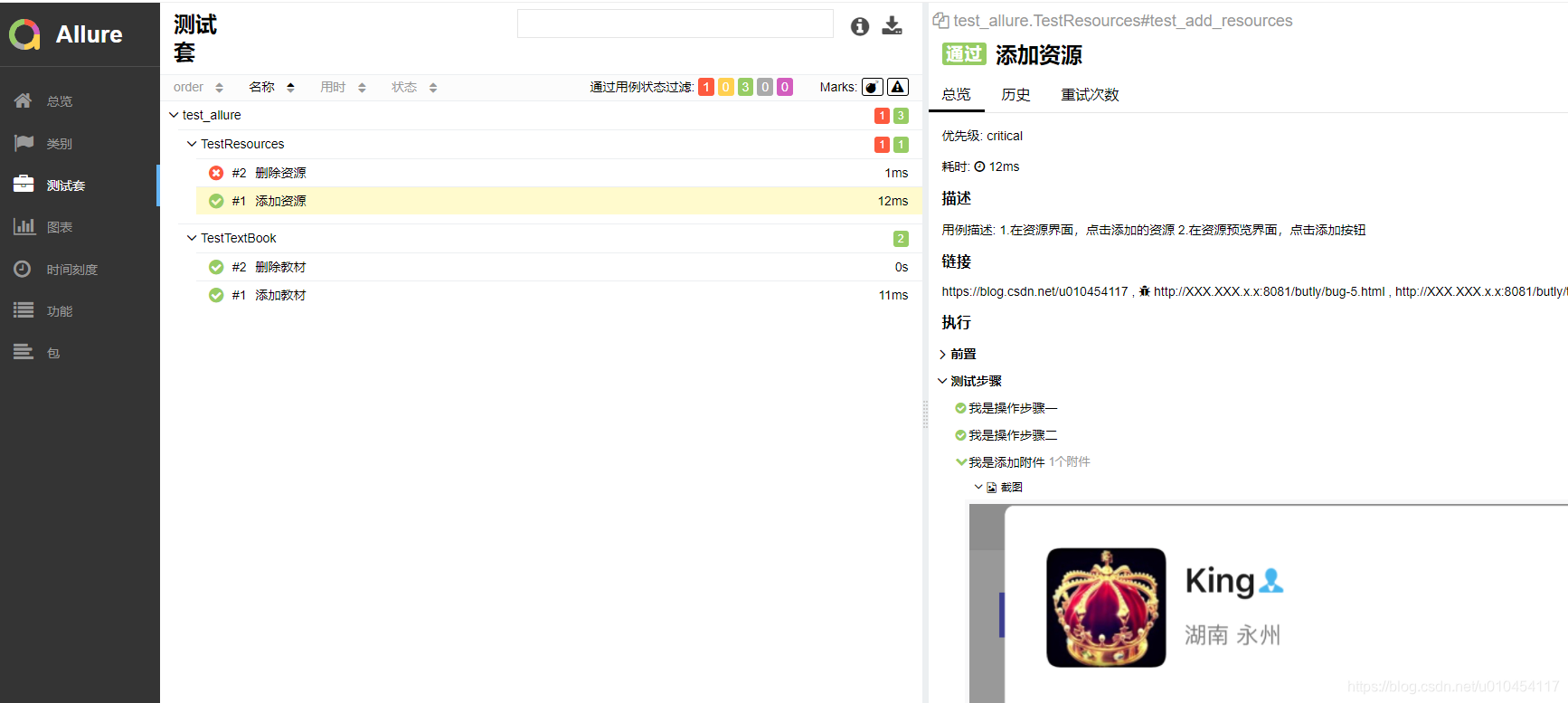Collapse the test_allure tree node
Screen dimensions: 1568x703
click(x=174, y=115)
